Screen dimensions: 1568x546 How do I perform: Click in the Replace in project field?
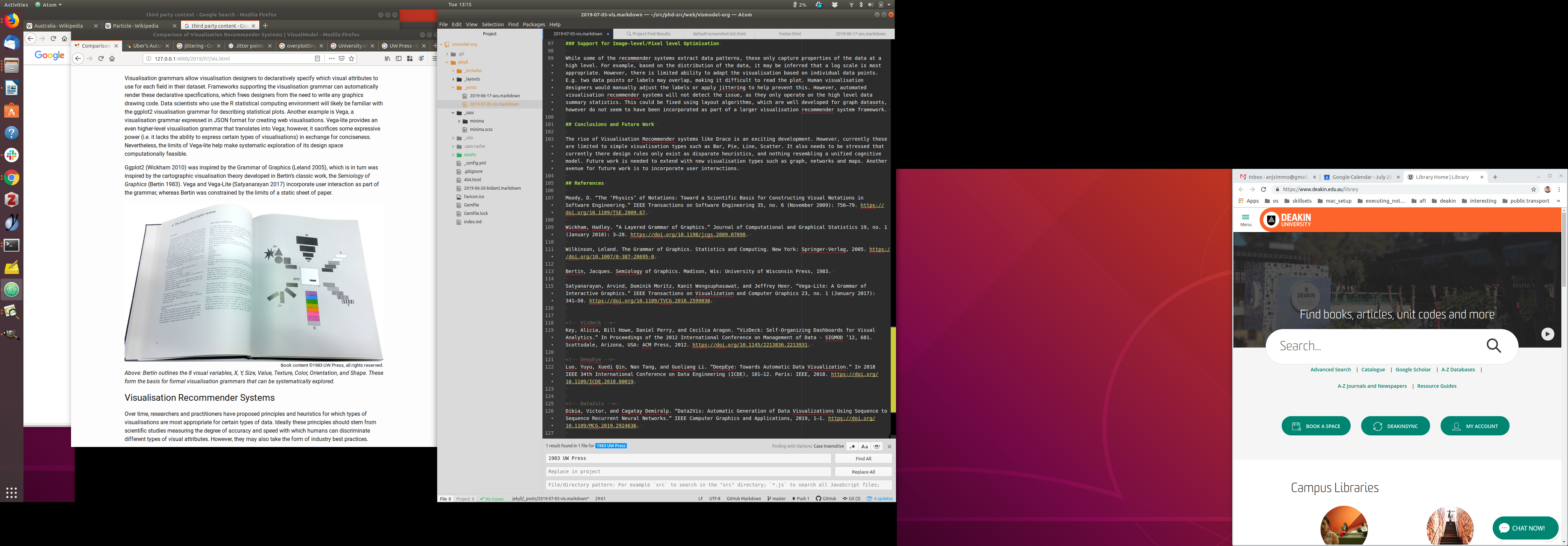click(688, 472)
